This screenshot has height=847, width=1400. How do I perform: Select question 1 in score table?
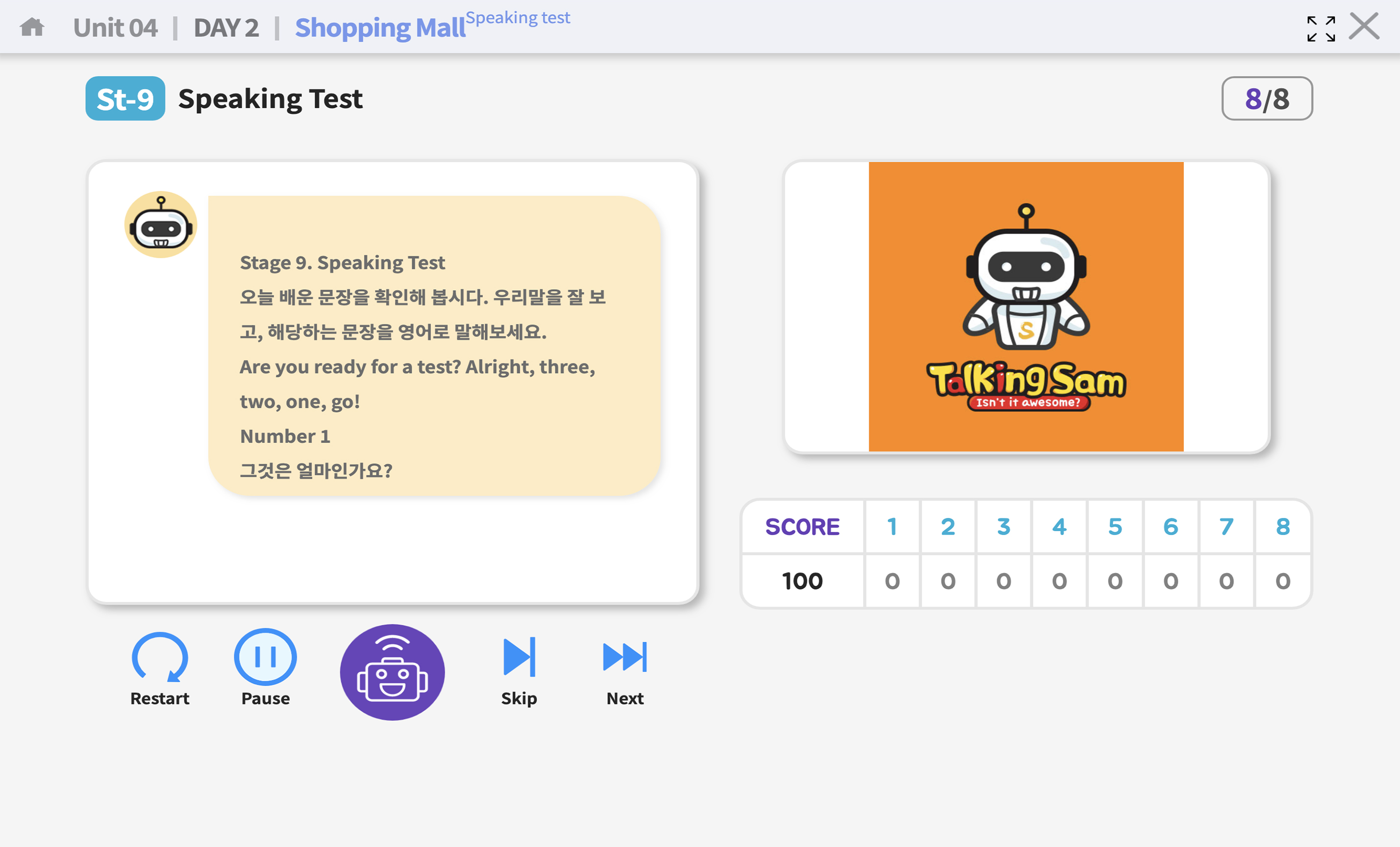coord(892,526)
